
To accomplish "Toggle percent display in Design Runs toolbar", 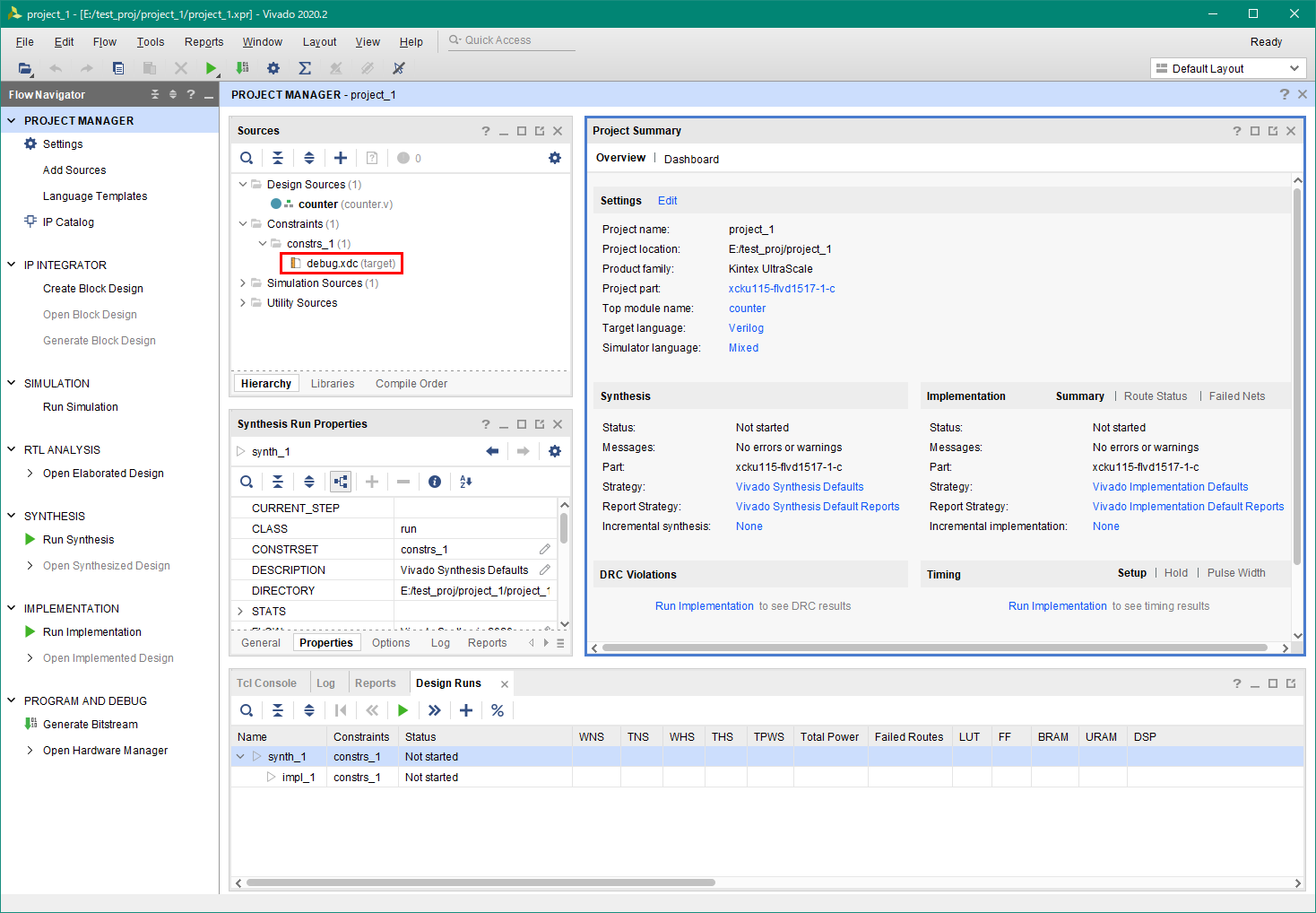I will [x=498, y=710].
